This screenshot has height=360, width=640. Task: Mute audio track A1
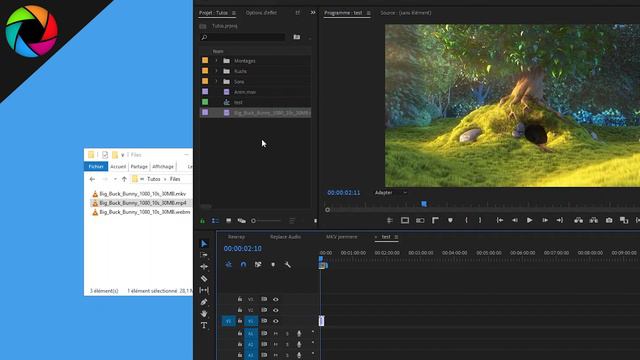(x=276, y=333)
